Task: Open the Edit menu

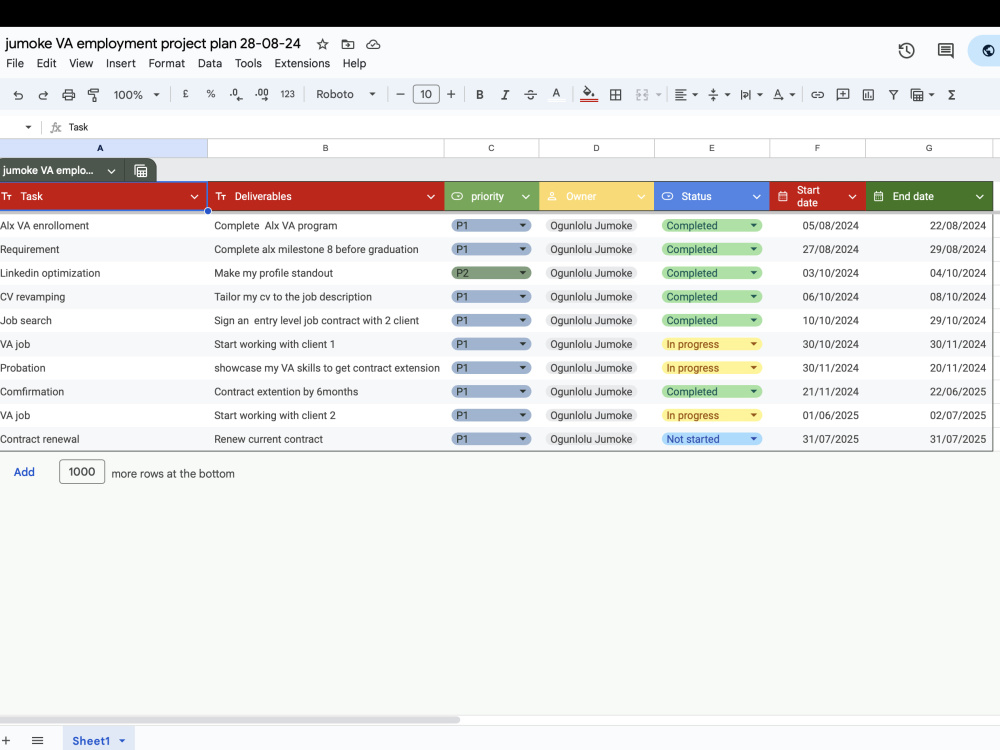Action: coord(47,63)
